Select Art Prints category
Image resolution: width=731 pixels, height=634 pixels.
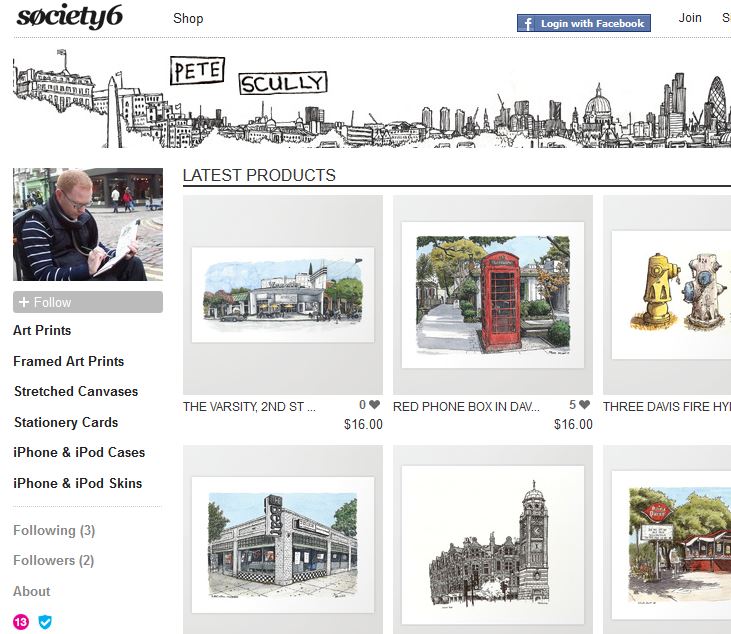[42, 330]
